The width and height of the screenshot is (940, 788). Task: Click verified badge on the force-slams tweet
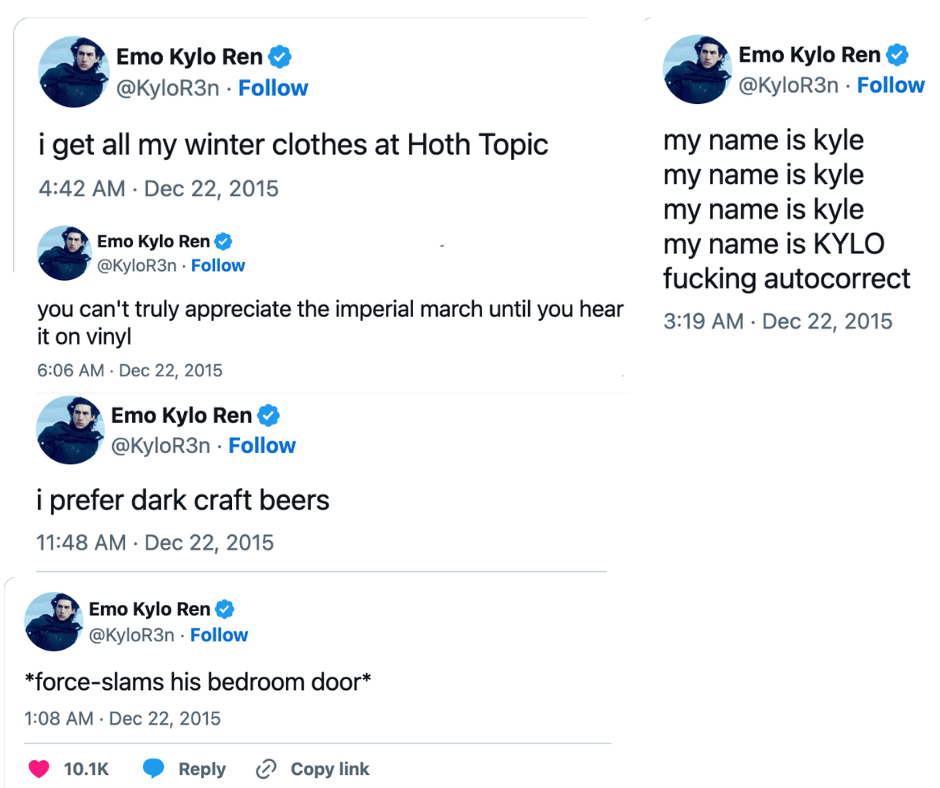click(x=226, y=609)
